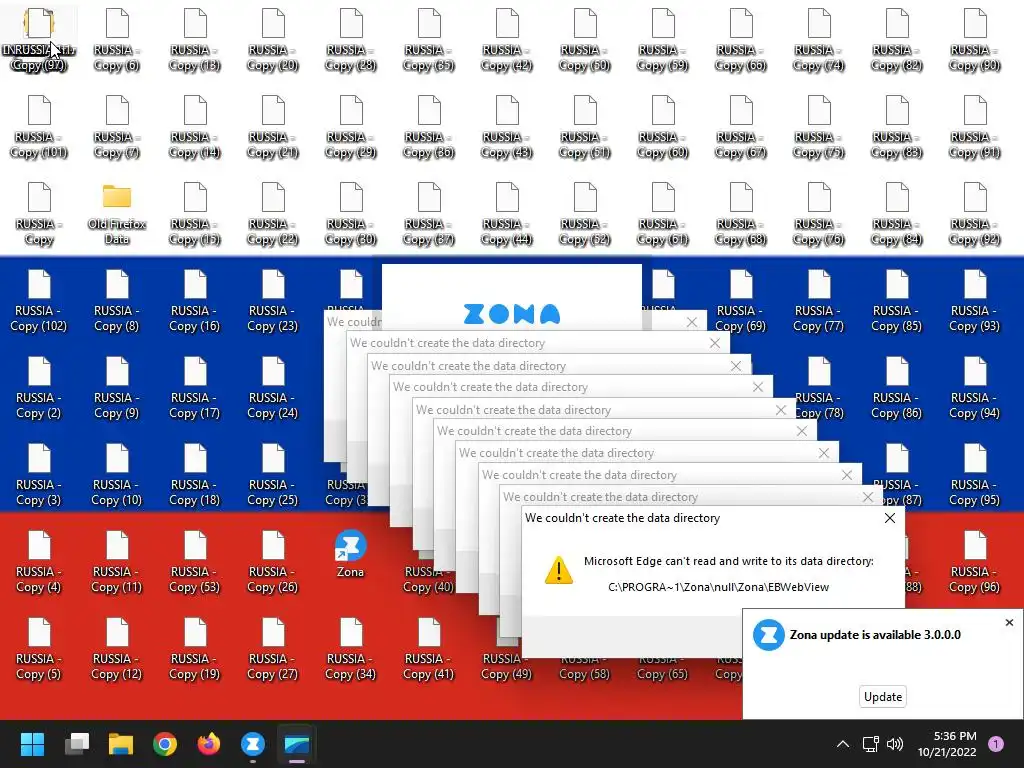
Task: Select file RUSSIA - Copy (92)
Action: [974, 214]
